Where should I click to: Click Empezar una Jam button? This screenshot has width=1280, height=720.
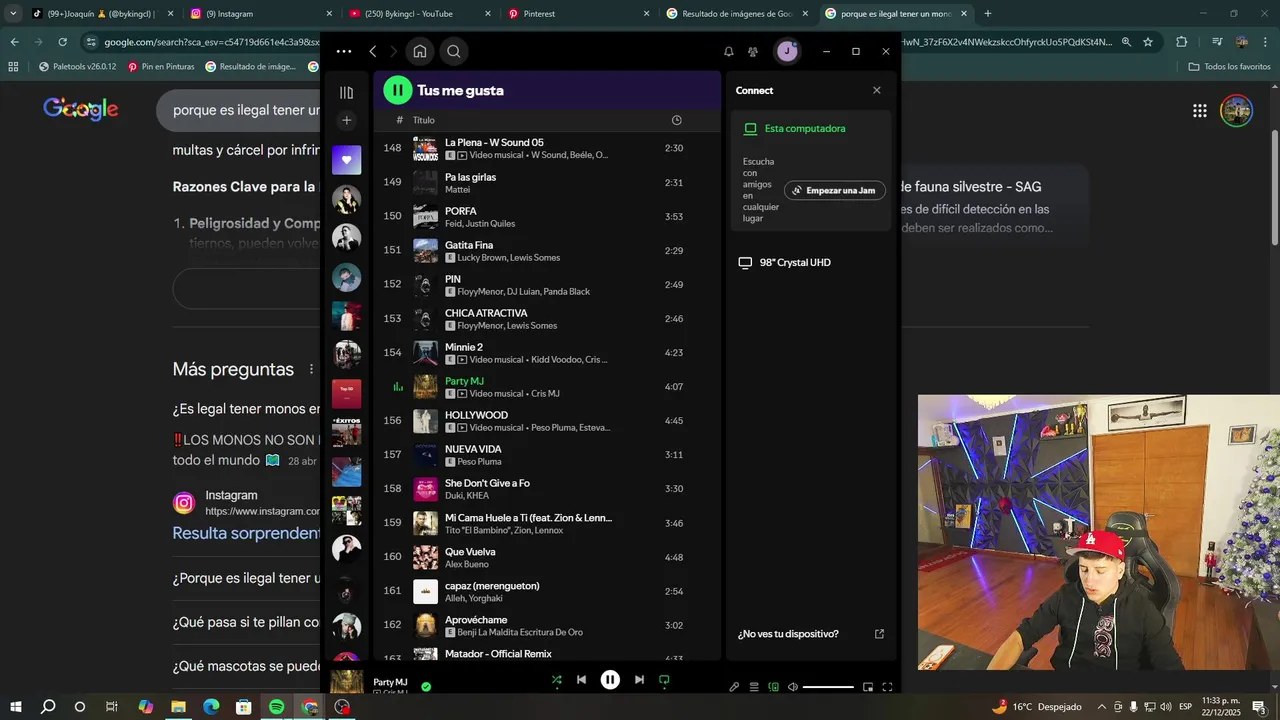pyautogui.click(x=835, y=190)
